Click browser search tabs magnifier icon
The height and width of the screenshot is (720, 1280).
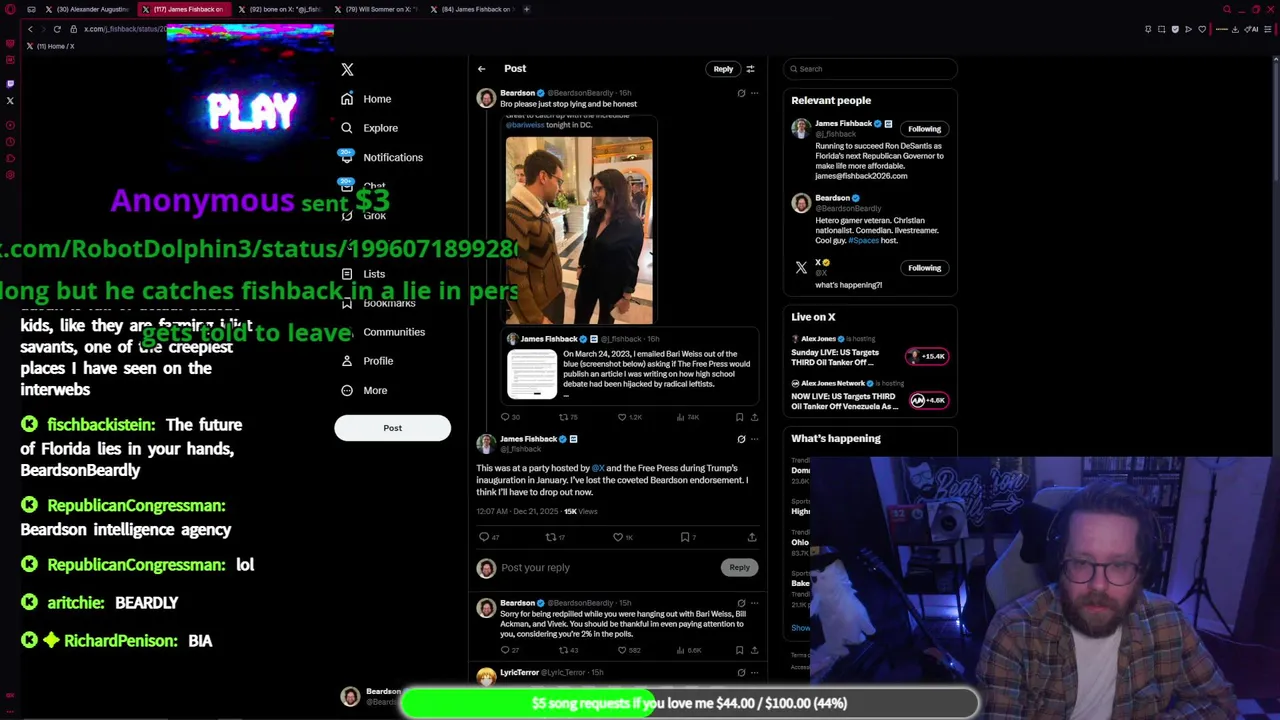click(1227, 9)
